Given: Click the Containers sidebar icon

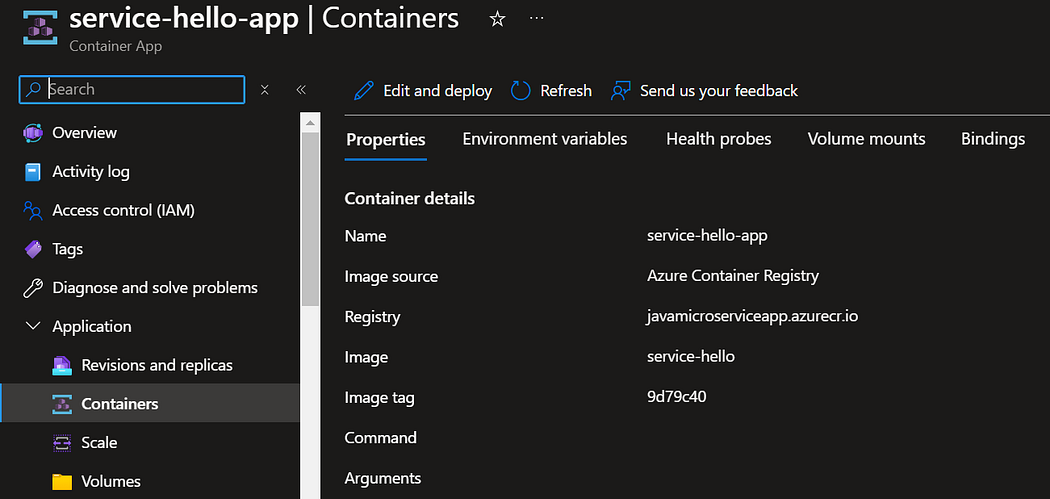Looking at the screenshot, I should pyautogui.click(x=62, y=404).
